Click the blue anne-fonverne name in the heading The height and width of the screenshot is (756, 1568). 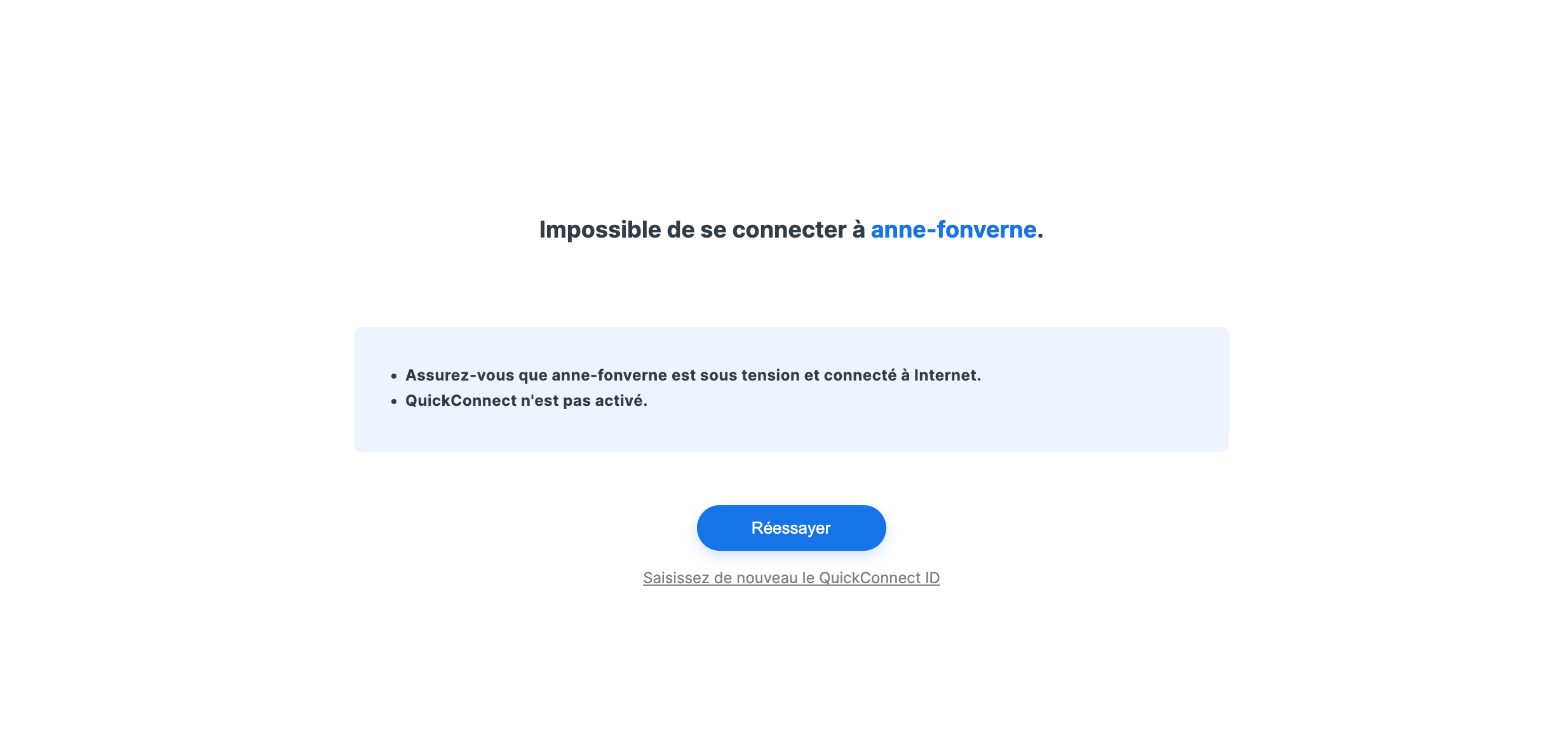(x=954, y=229)
